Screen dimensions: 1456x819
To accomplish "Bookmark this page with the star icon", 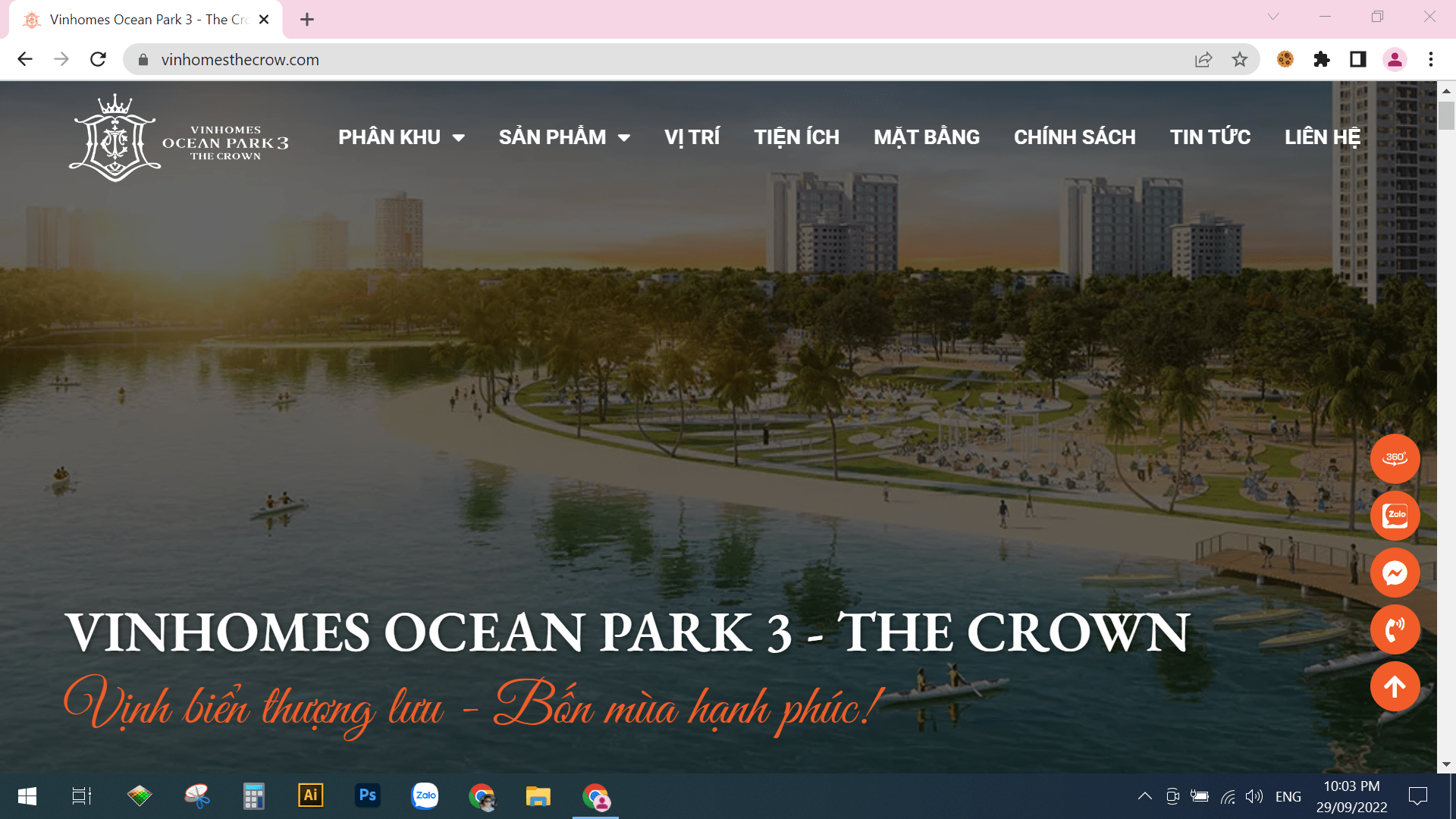I will coord(1239,59).
